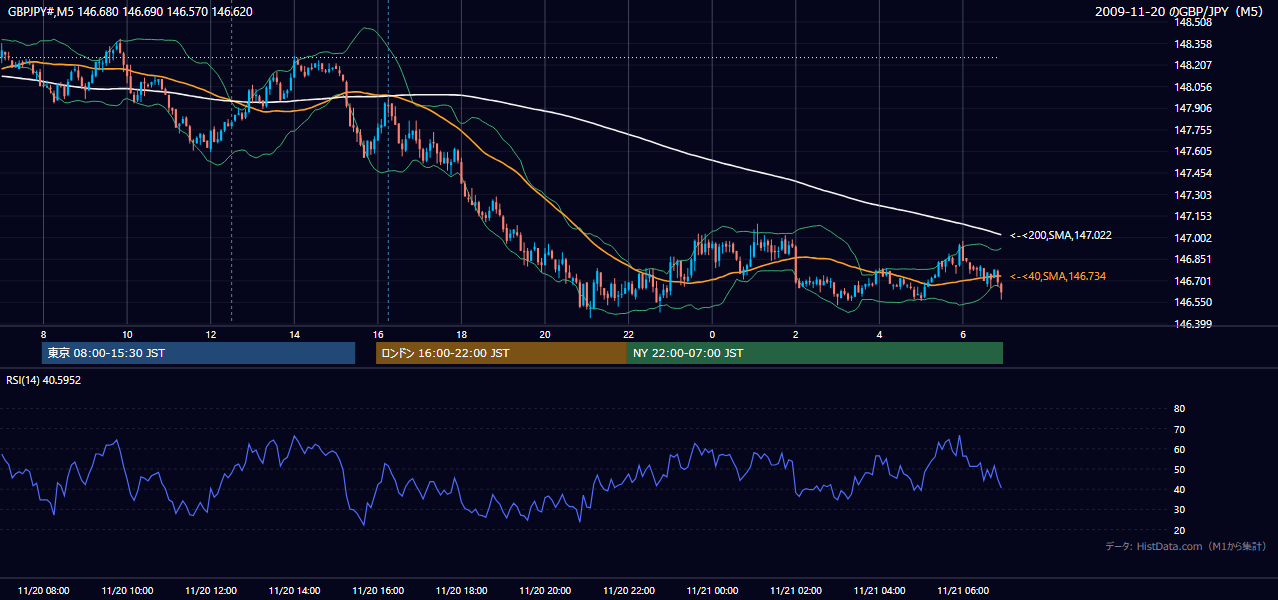The height and width of the screenshot is (600, 1278).
Task: Click the 11/20 08:00 time label
Action: click(x=44, y=591)
